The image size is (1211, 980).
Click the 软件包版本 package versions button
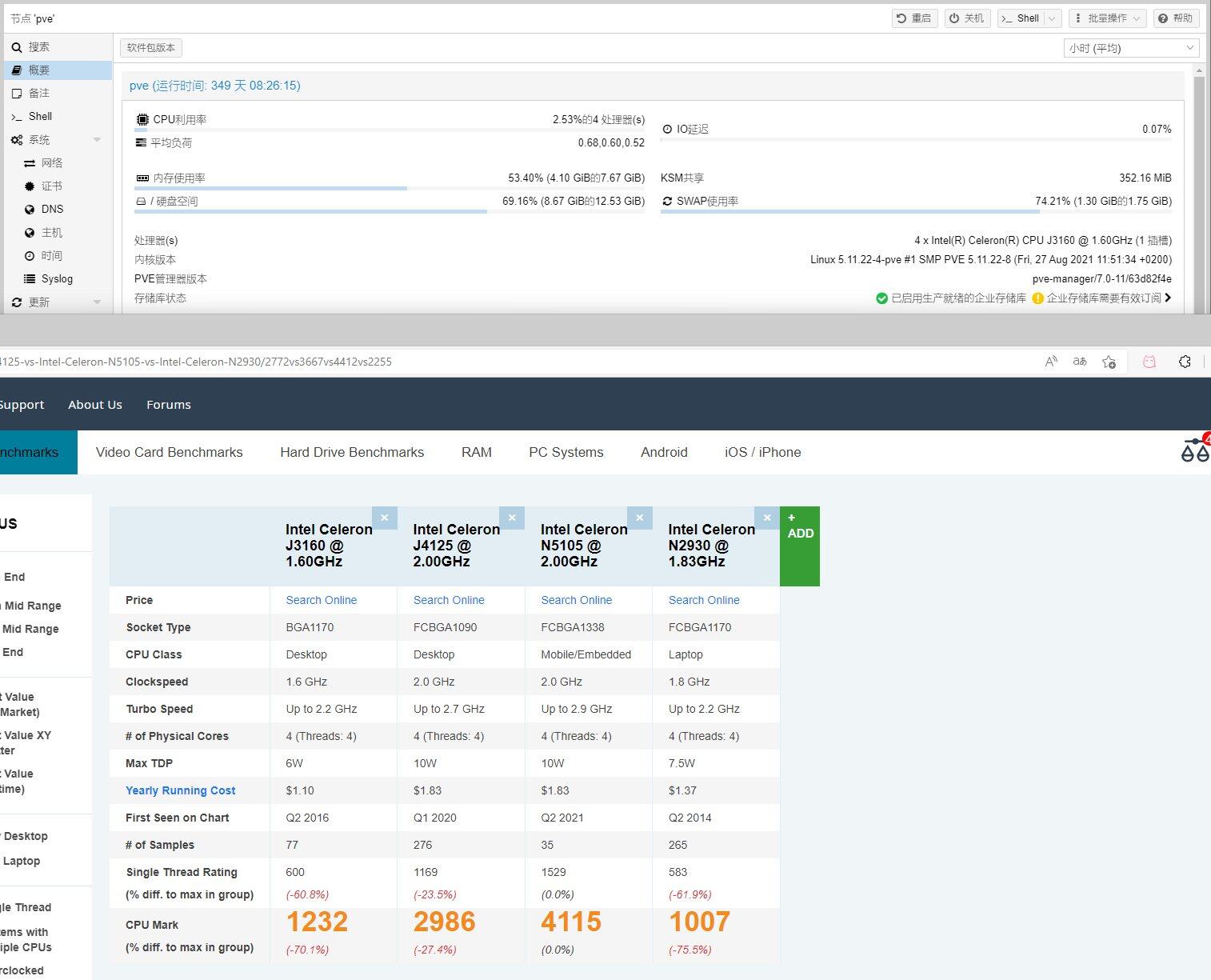click(x=151, y=48)
